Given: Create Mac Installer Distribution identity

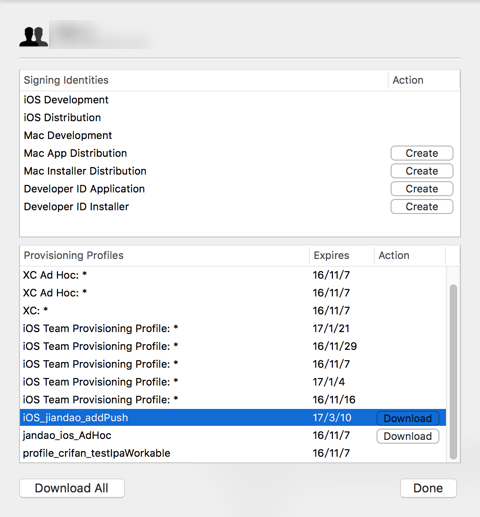Looking at the screenshot, I should tap(422, 171).
